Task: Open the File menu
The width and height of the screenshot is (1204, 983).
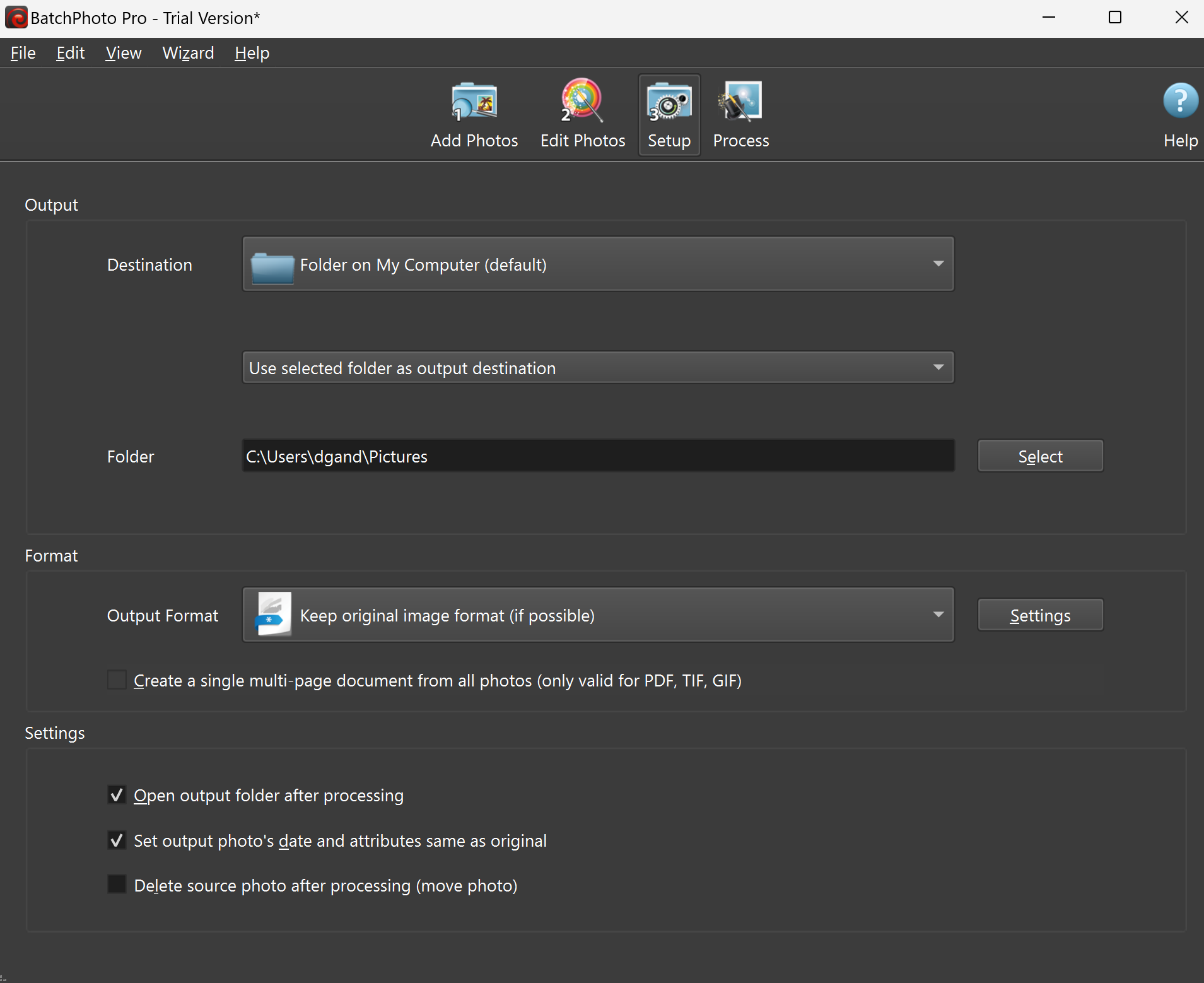Action: [23, 53]
